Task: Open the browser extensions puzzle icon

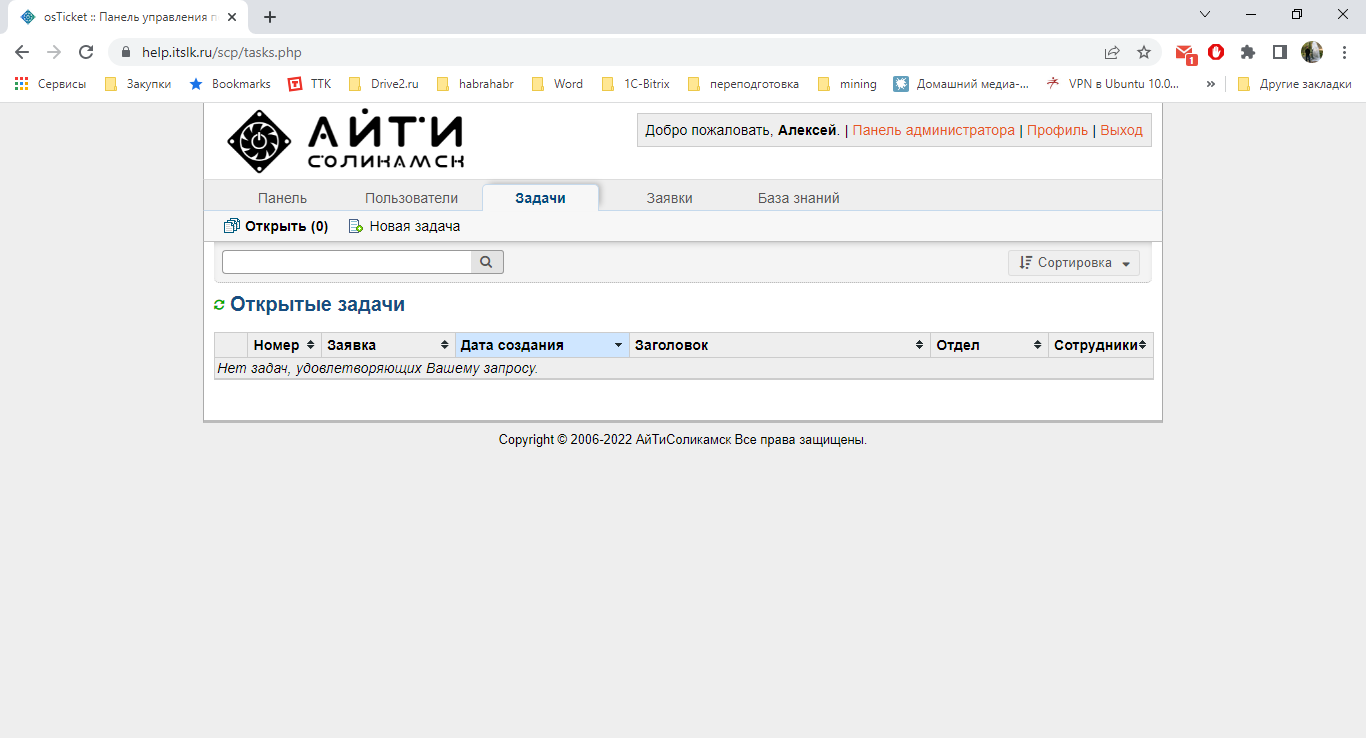Action: point(1247,53)
